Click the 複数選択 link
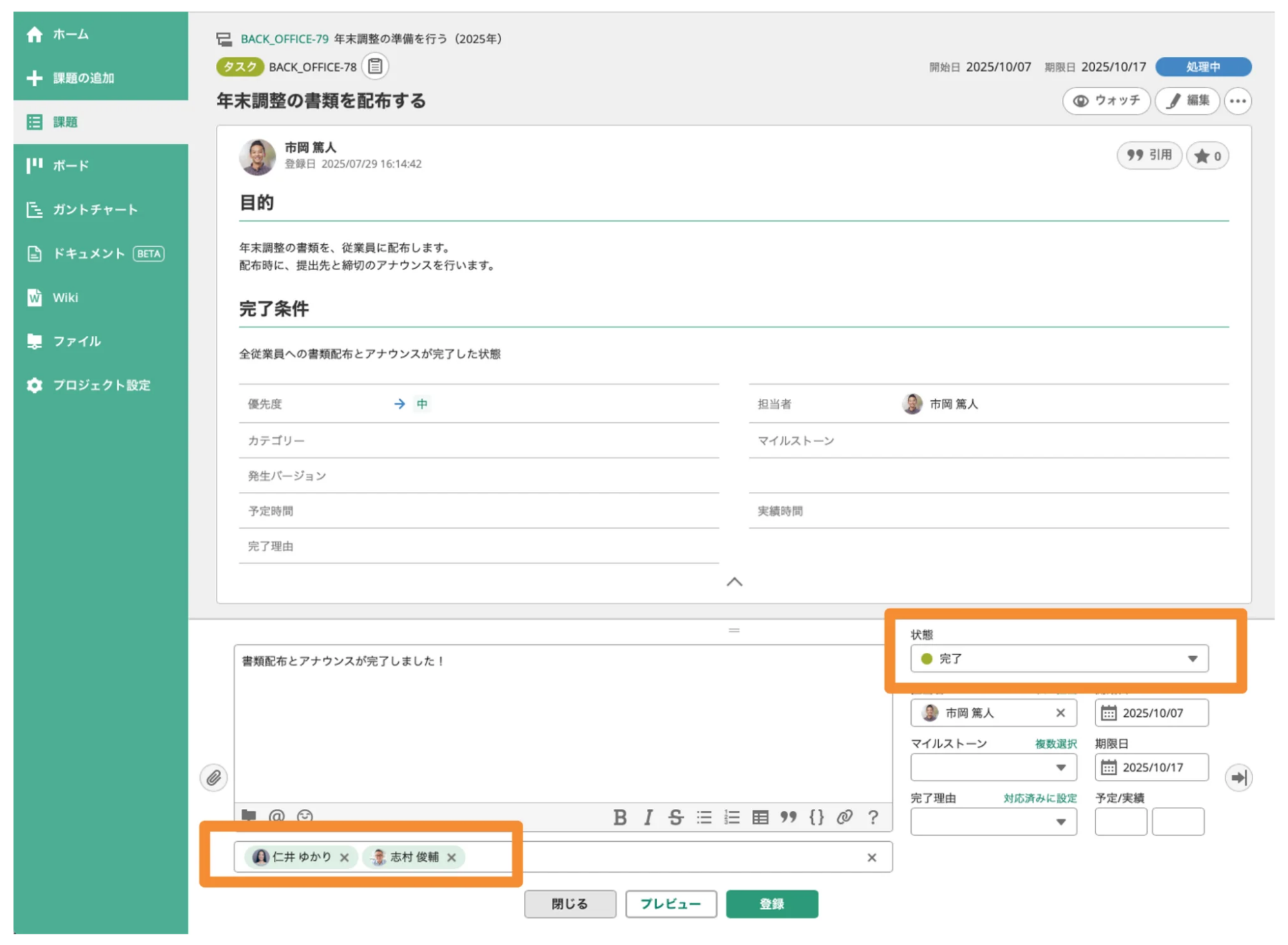 (x=1055, y=744)
